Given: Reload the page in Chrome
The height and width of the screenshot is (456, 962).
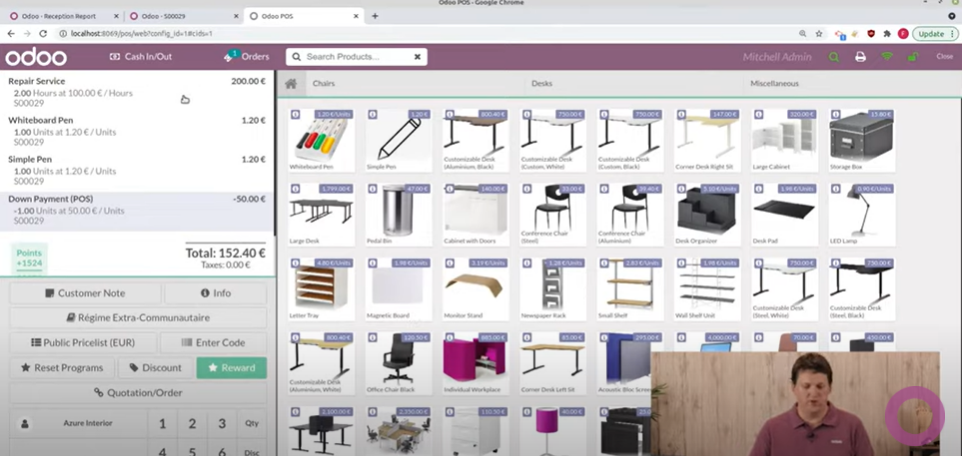Looking at the screenshot, I should [43, 34].
